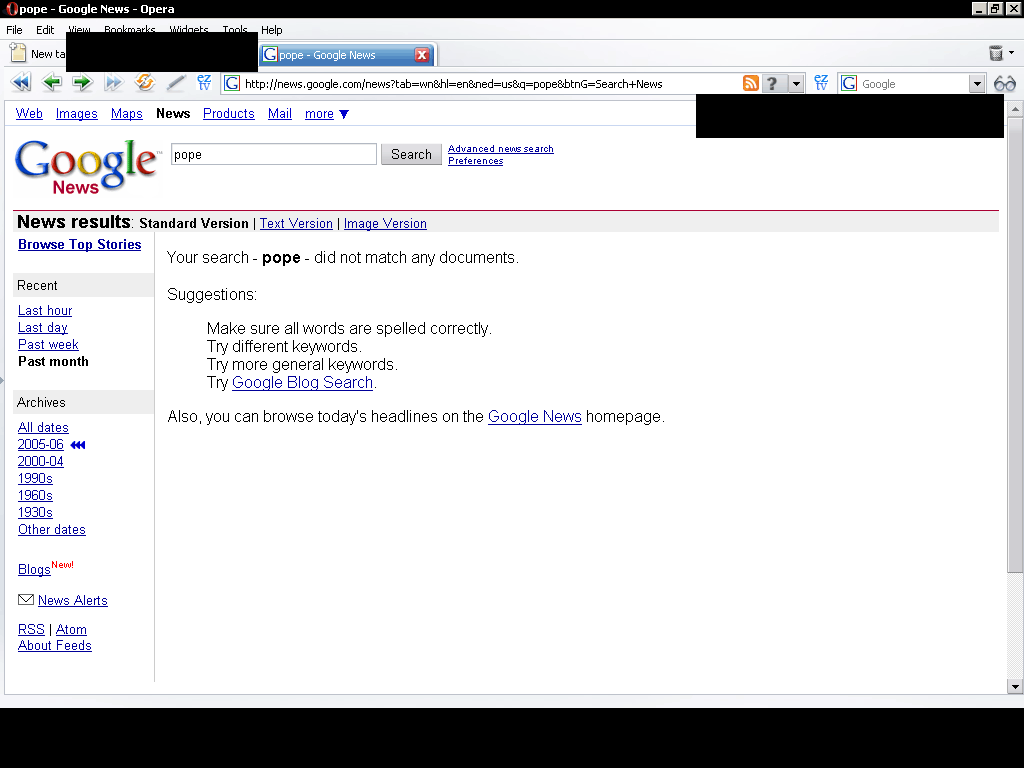Select the 1990s archive link

[35, 478]
